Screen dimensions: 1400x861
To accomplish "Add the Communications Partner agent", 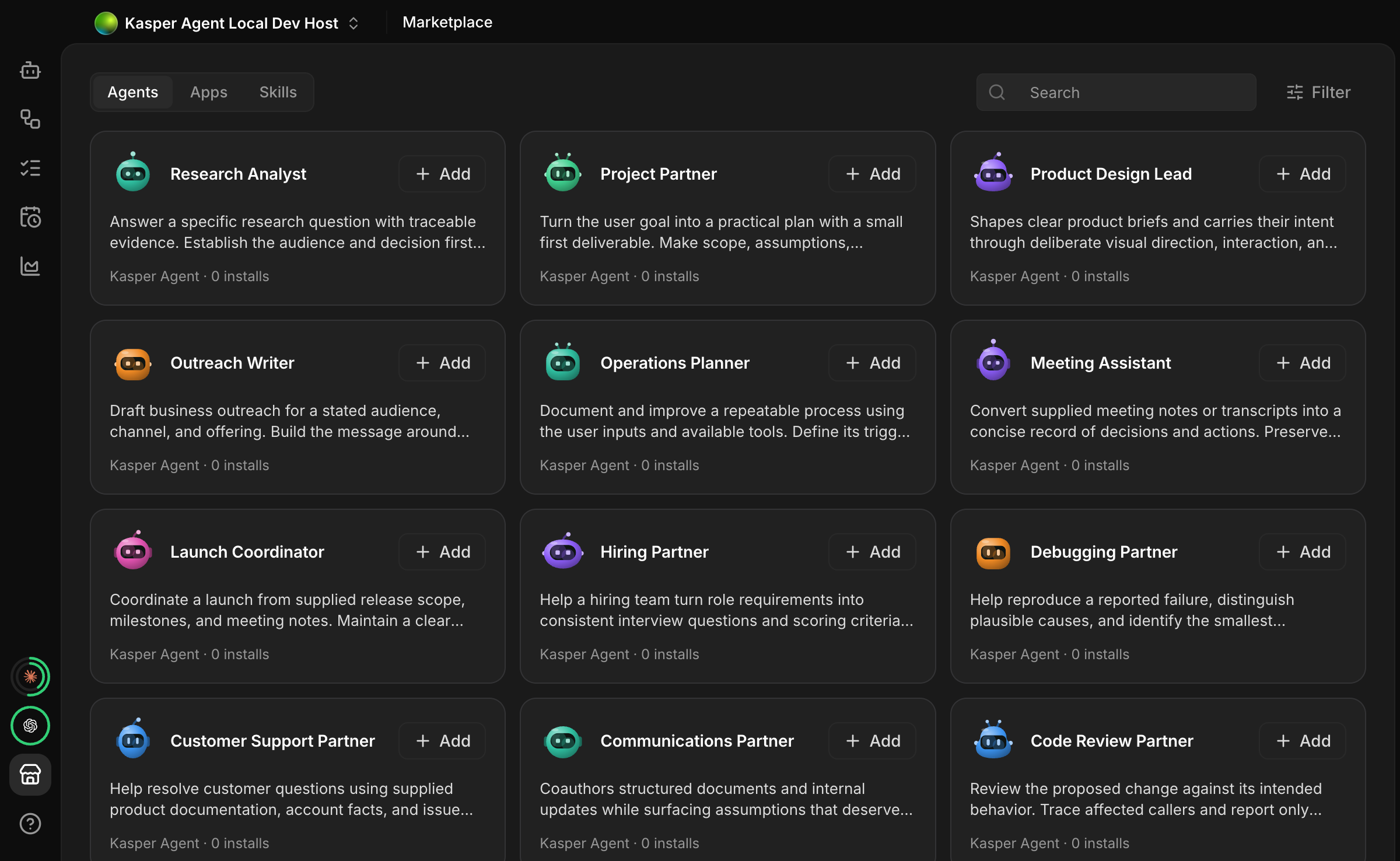I will click(x=872, y=741).
